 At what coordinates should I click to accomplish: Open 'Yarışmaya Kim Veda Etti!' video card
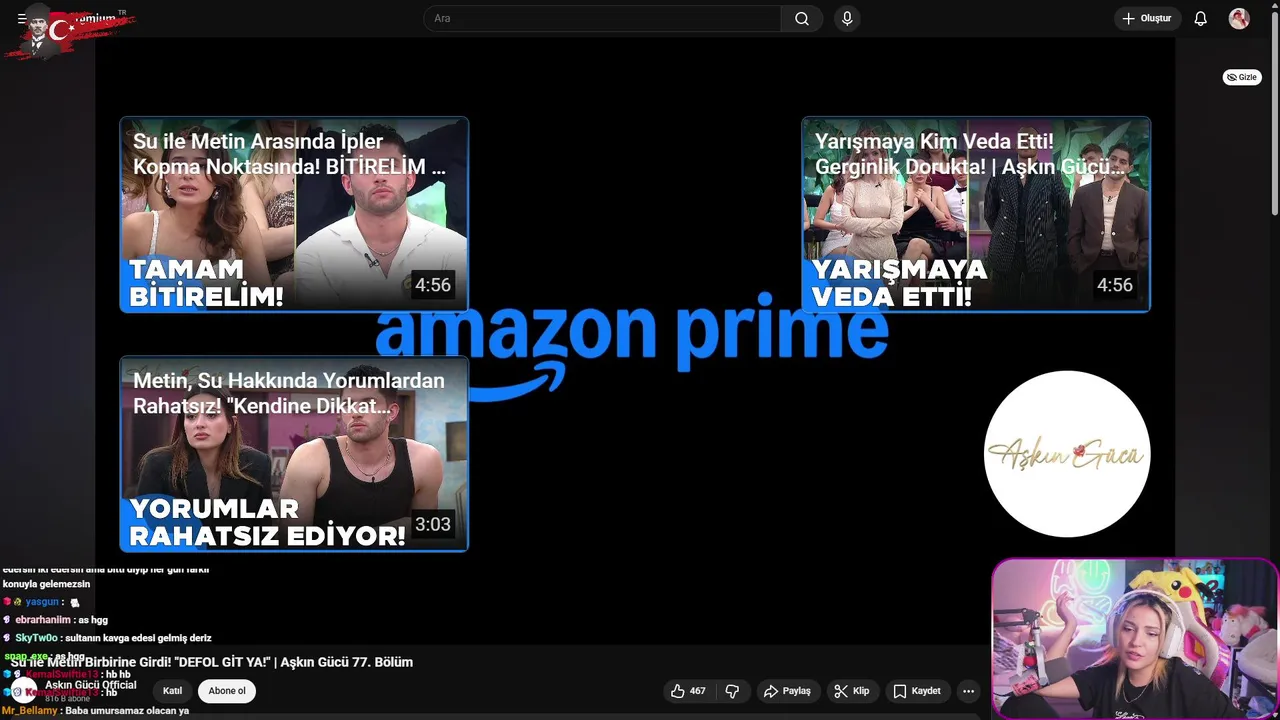[x=976, y=215]
